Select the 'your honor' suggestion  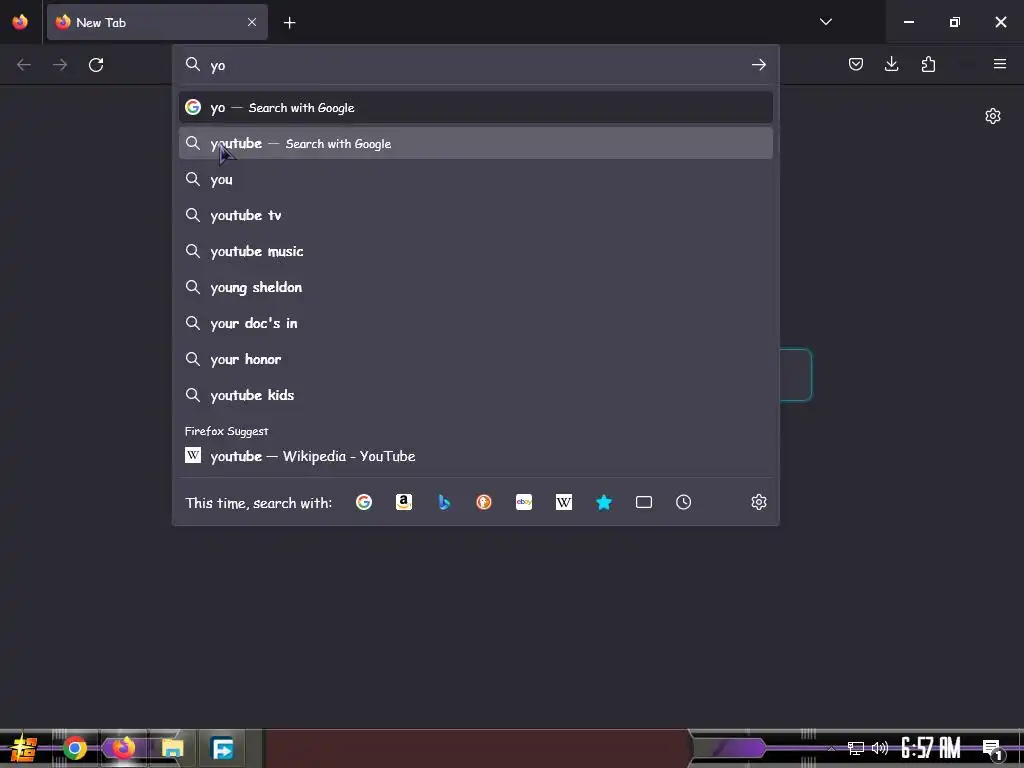coord(475,359)
